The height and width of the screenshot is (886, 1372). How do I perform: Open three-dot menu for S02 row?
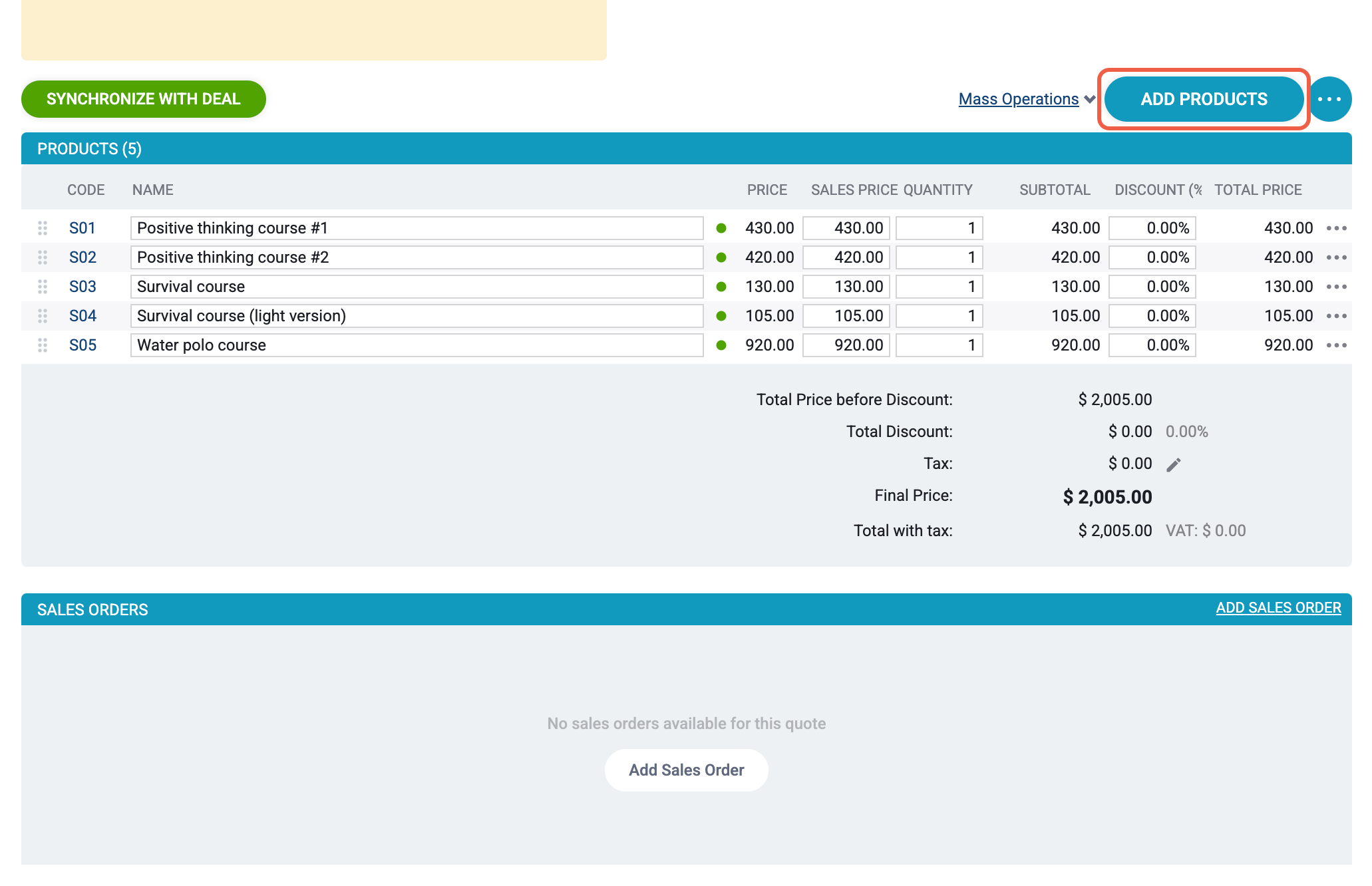tap(1336, 257)
